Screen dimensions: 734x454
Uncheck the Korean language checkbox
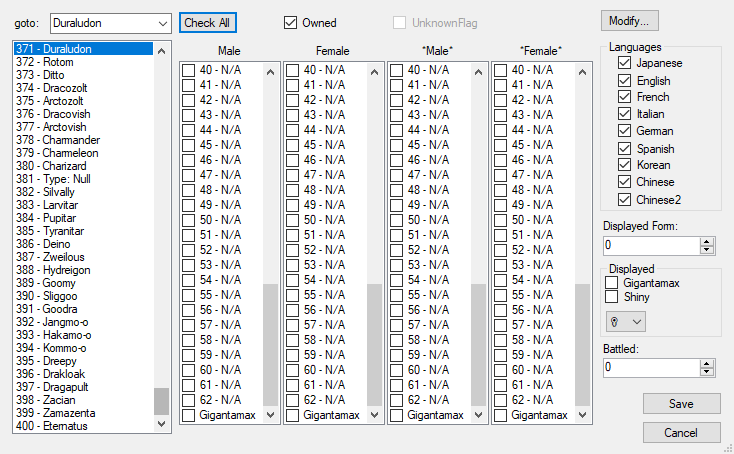[624, 164]
